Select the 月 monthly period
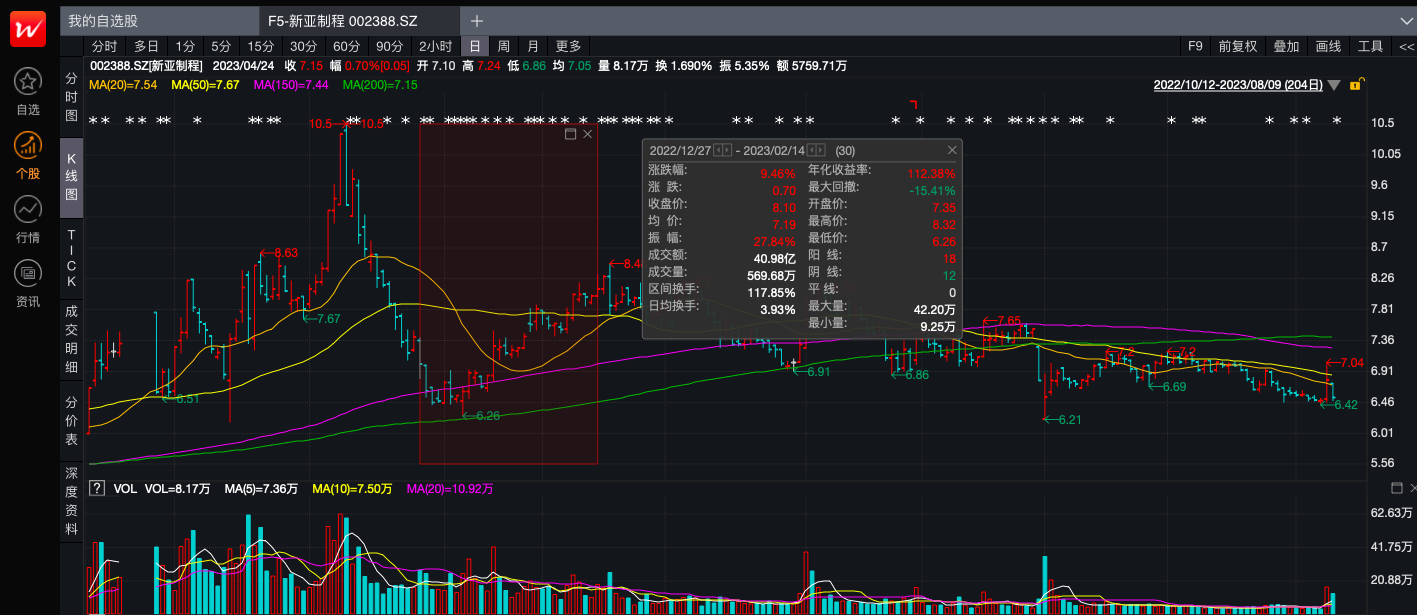This screenshot has width=1417, height=615. tap(533, 47)
